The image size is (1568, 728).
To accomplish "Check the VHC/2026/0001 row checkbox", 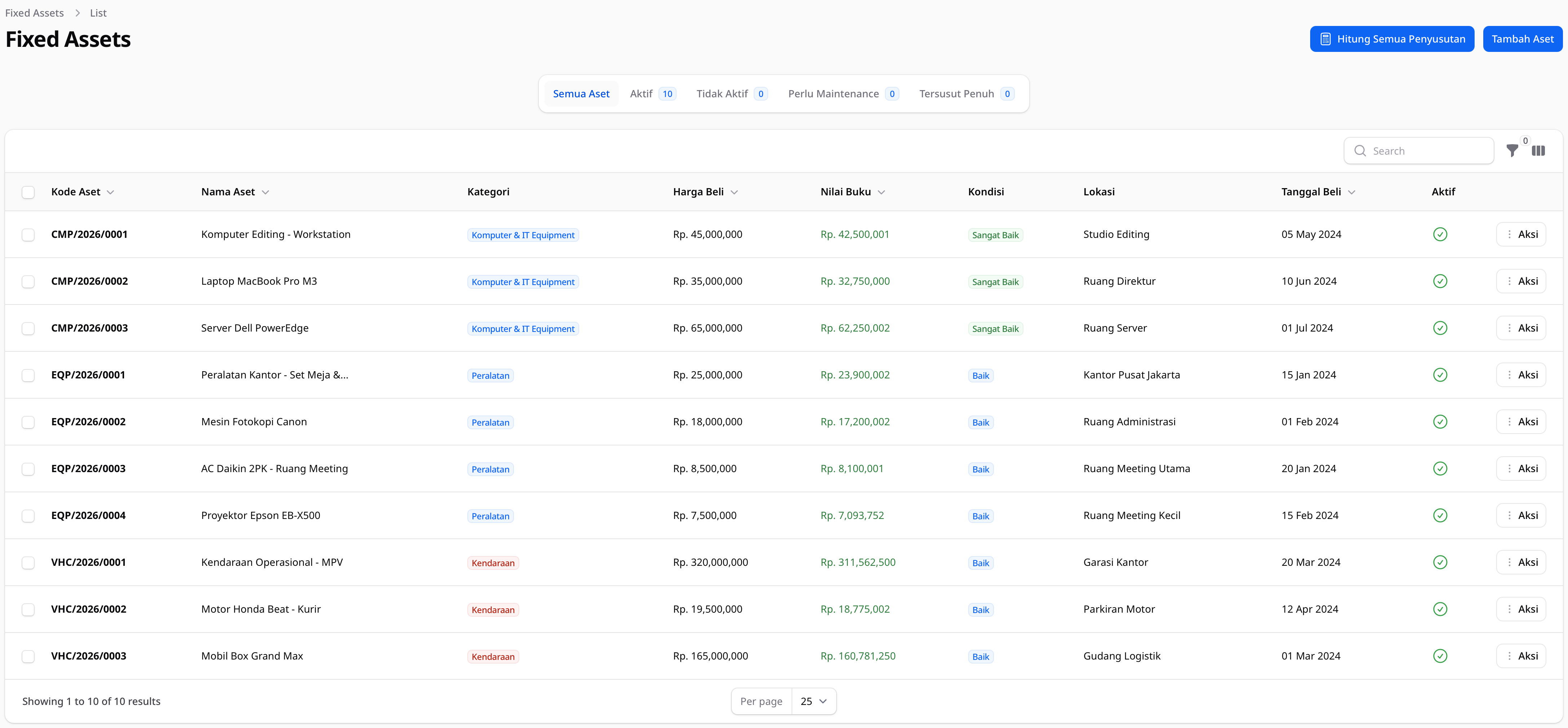I will [x=28, y=563].
